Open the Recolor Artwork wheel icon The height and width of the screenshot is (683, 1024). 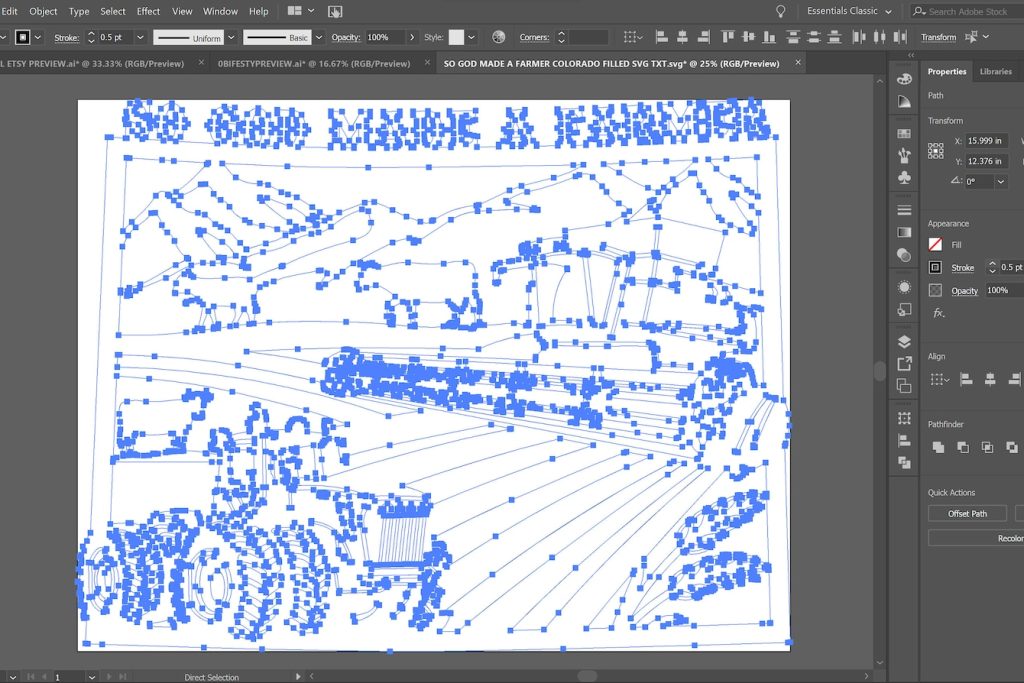(x=498, y=37)
